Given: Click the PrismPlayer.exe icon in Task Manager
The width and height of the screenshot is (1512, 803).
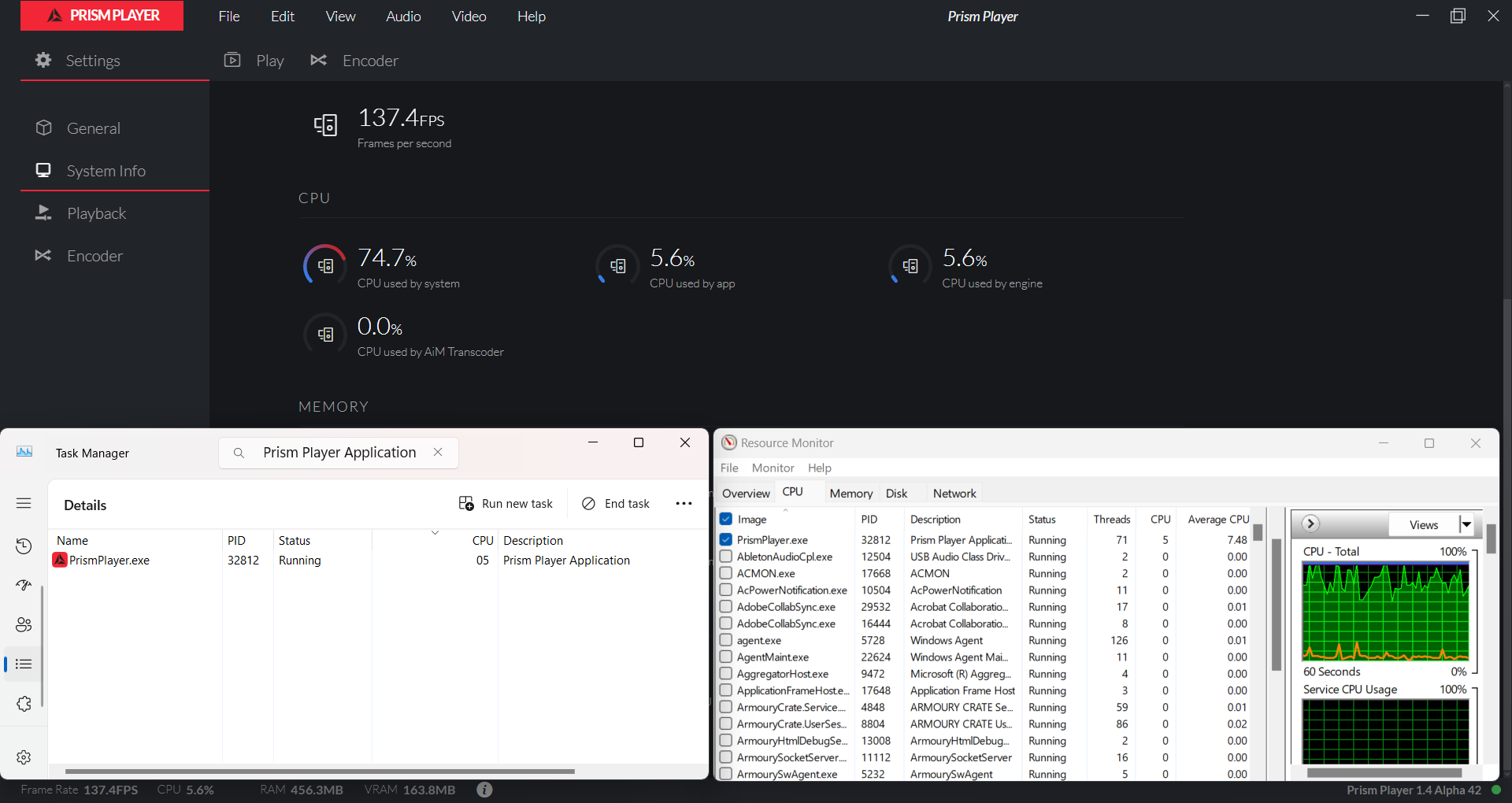Looking at the screenshot, I should pos(60,560).
